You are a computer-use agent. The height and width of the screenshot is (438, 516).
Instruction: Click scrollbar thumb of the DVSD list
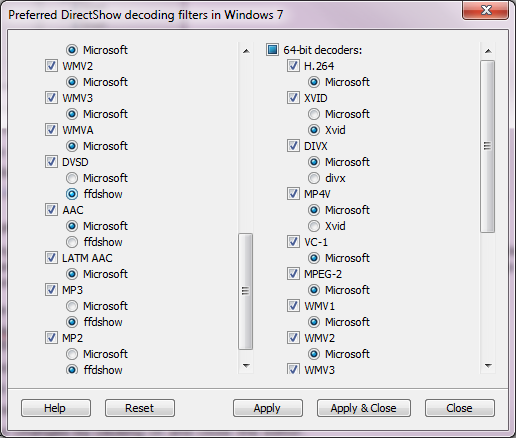[x=246, y=291]
